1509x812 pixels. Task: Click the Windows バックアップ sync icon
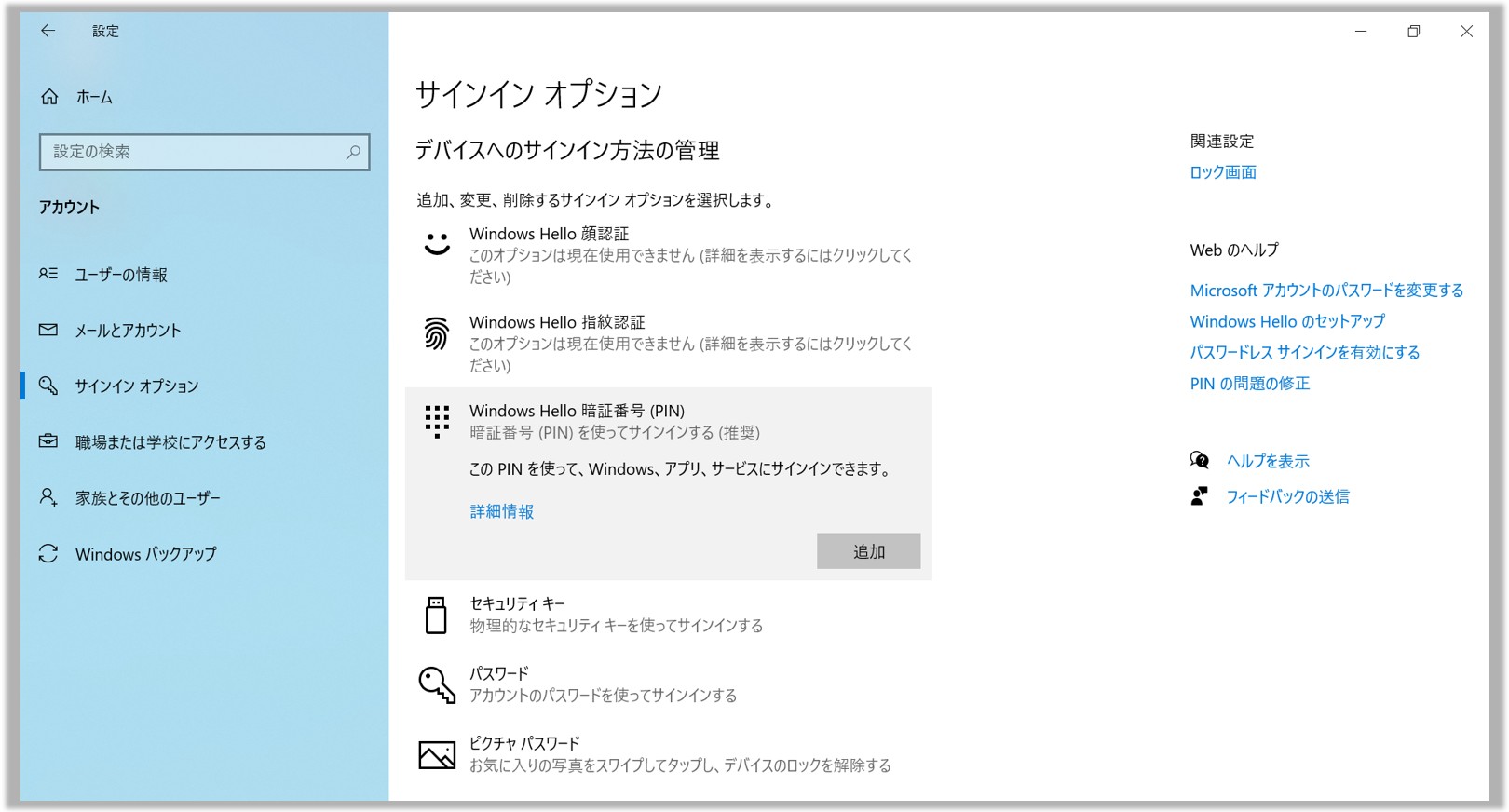(48, 553)
